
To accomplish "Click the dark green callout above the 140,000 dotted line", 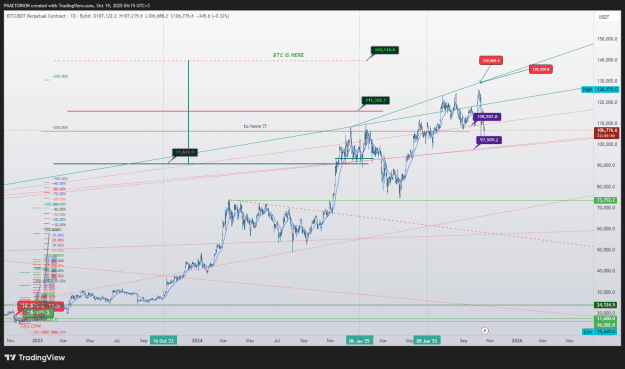I will coord(385,50).
